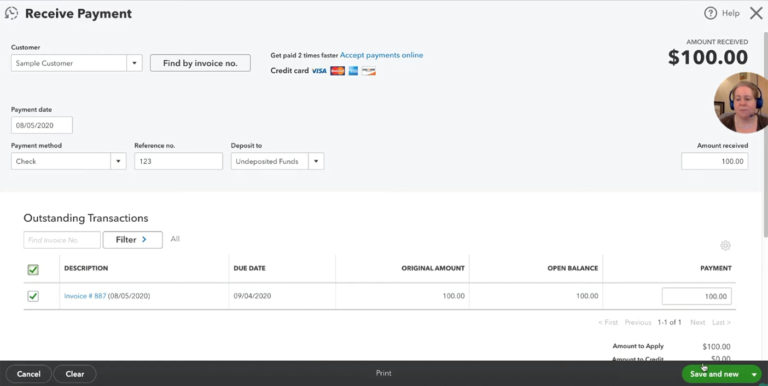Follow the Accept payments online link
The width and height of the screenshot is (768, 386).
point(382,55)
